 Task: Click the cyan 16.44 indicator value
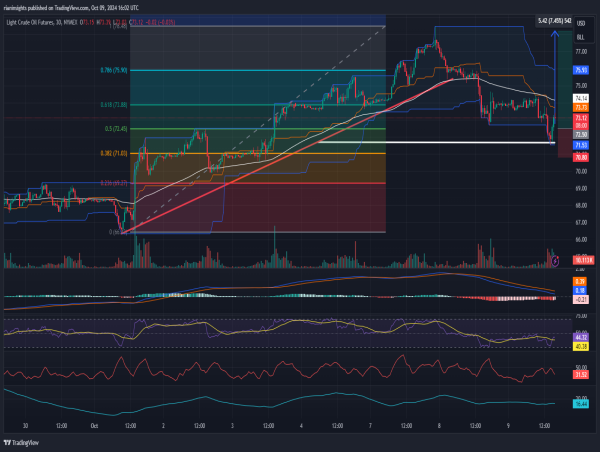tap(581, 404)
